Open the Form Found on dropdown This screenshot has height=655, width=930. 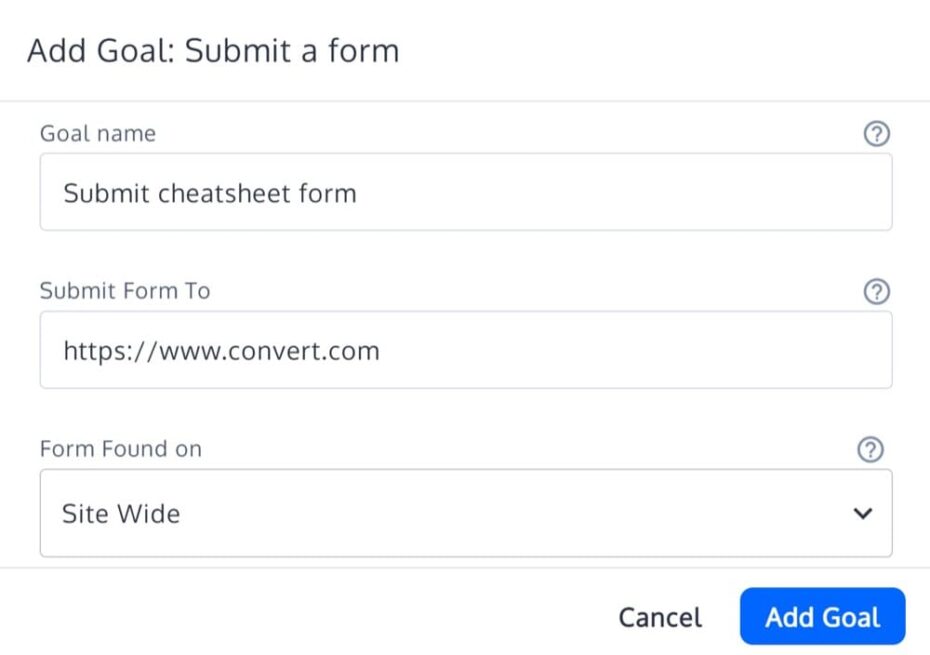pos(465,513)
